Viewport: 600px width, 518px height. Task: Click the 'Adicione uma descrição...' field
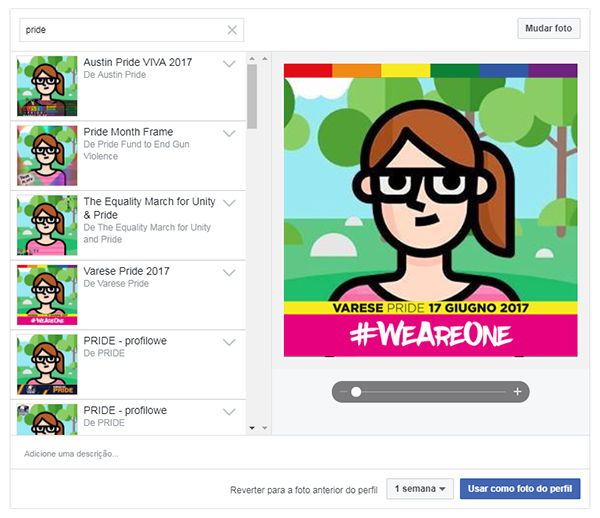coord(300,453)
